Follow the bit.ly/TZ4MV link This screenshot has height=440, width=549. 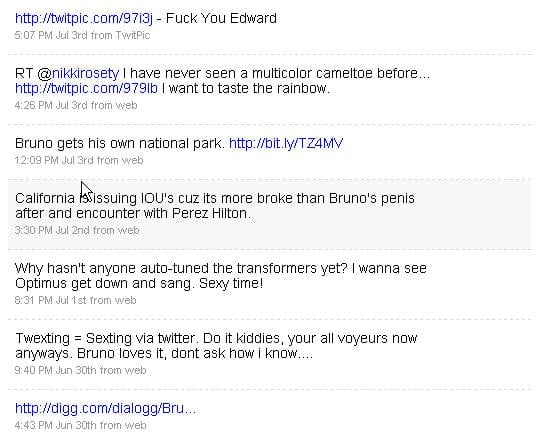pos(286,143)
